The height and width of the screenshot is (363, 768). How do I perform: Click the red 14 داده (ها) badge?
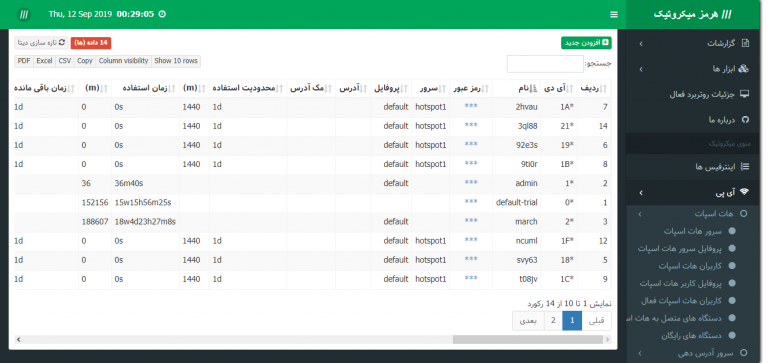coord(91,43)
